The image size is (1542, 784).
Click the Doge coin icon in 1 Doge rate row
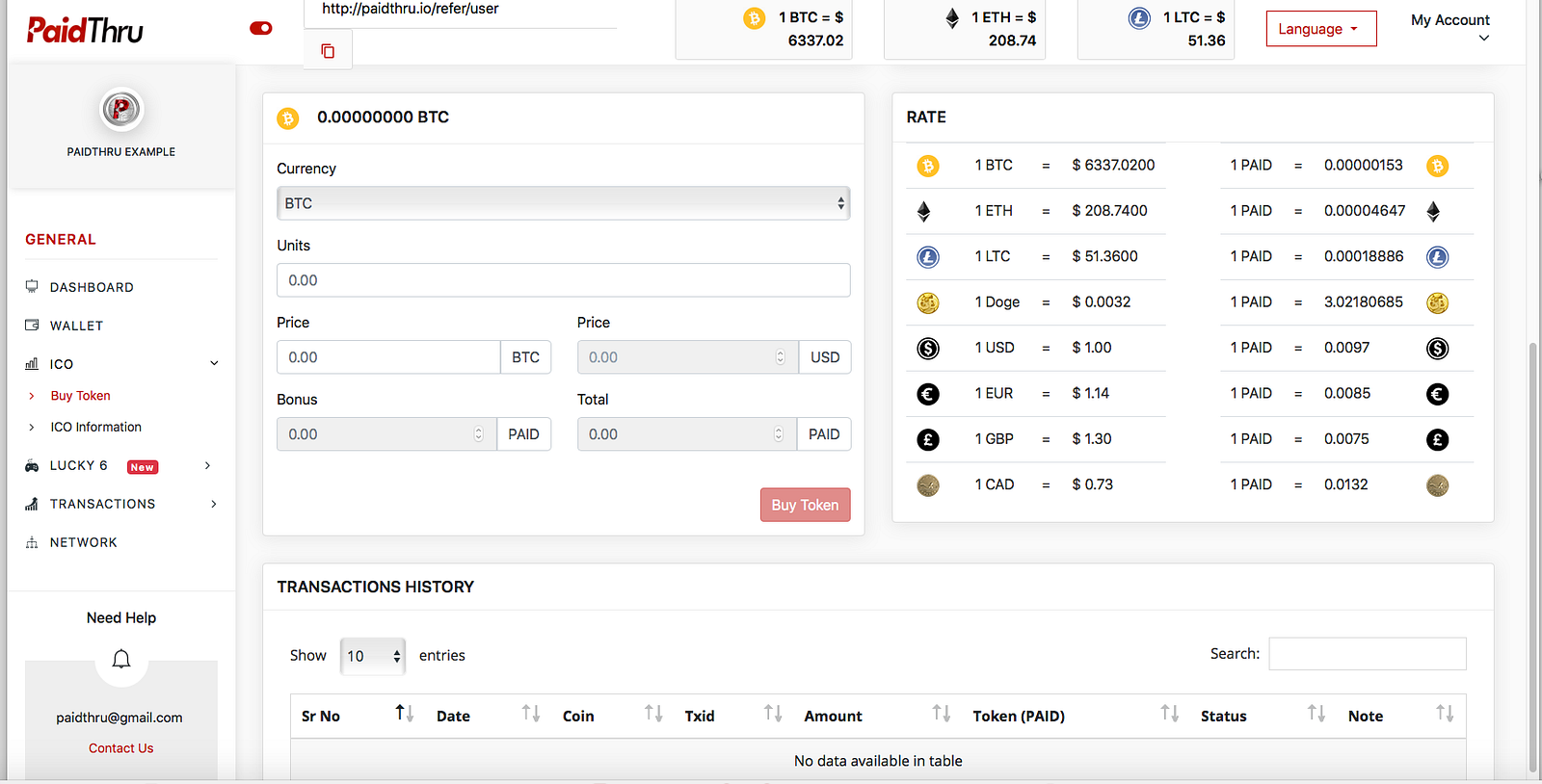928,303
